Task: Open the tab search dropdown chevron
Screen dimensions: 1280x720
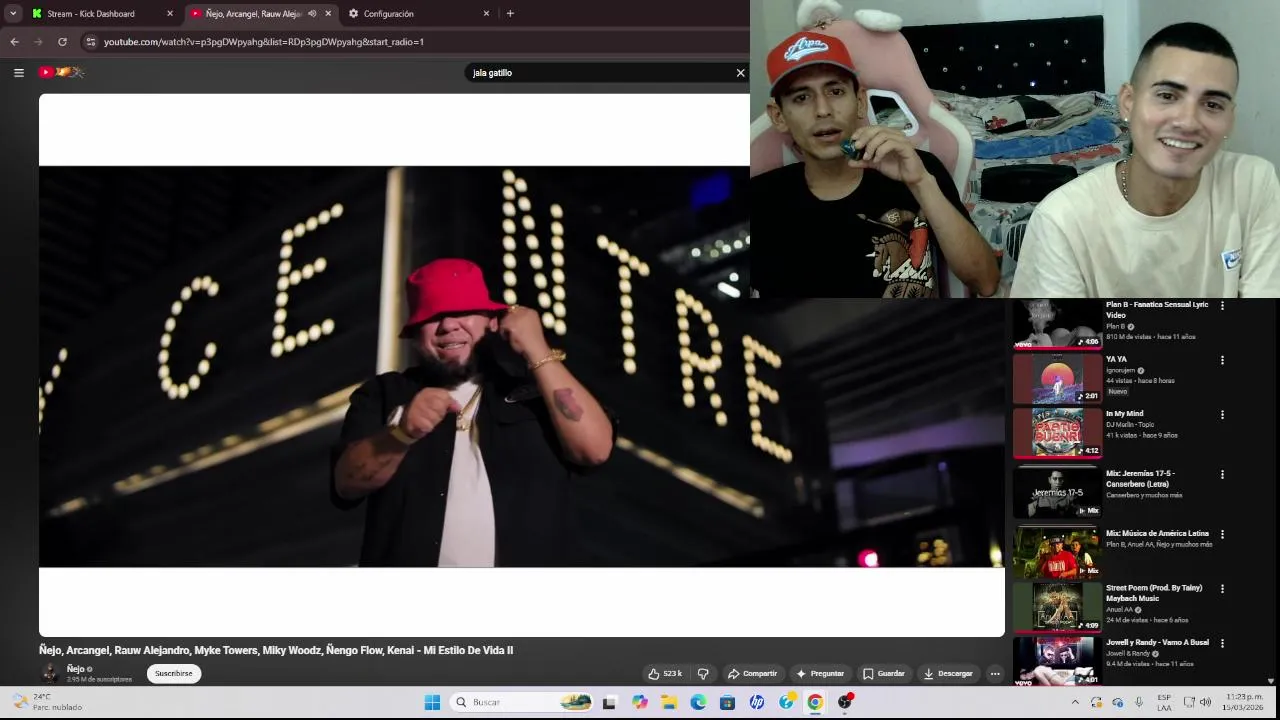Action: click(x=13, y=14)
